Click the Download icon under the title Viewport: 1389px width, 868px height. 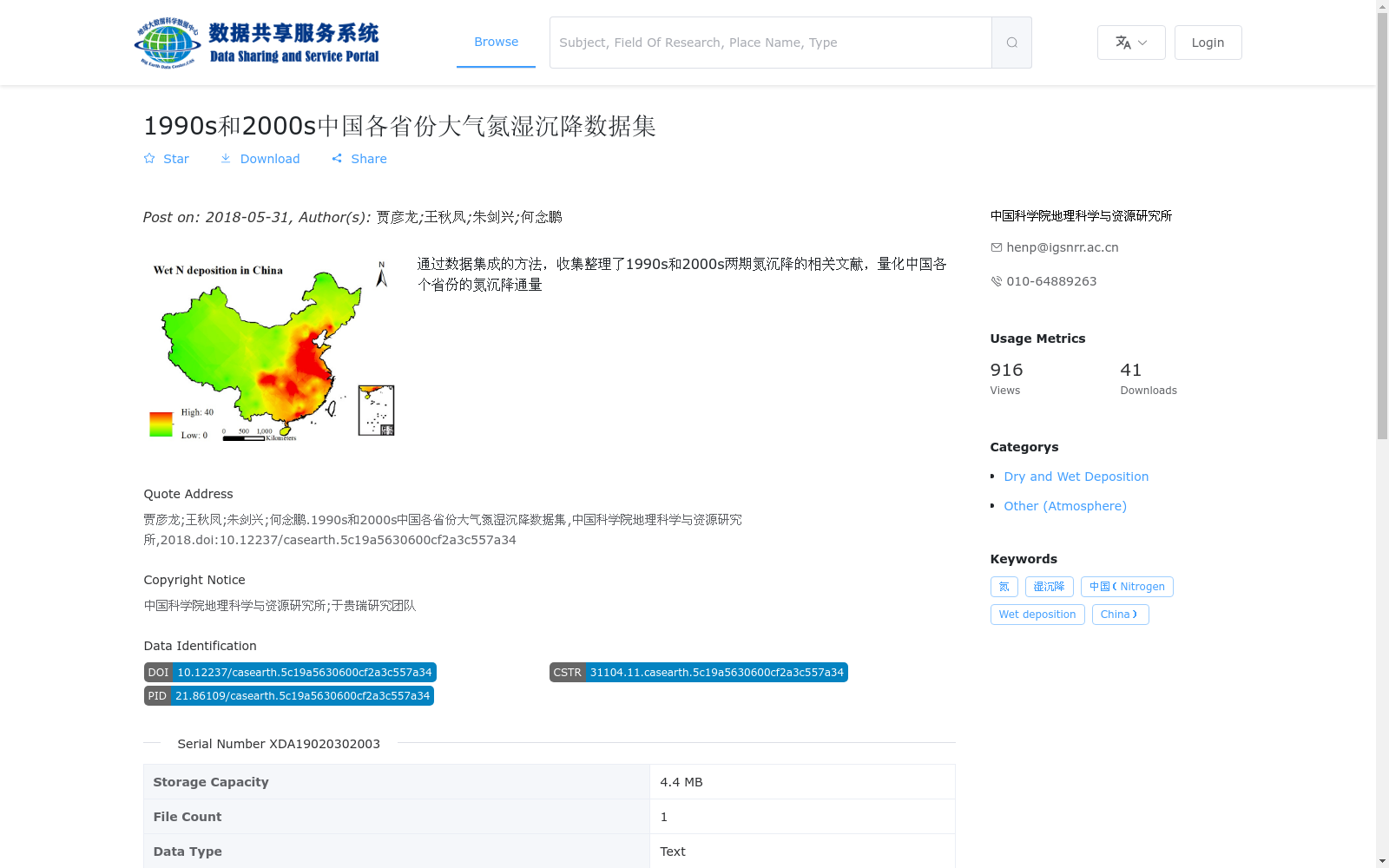[x=226, y=159]
